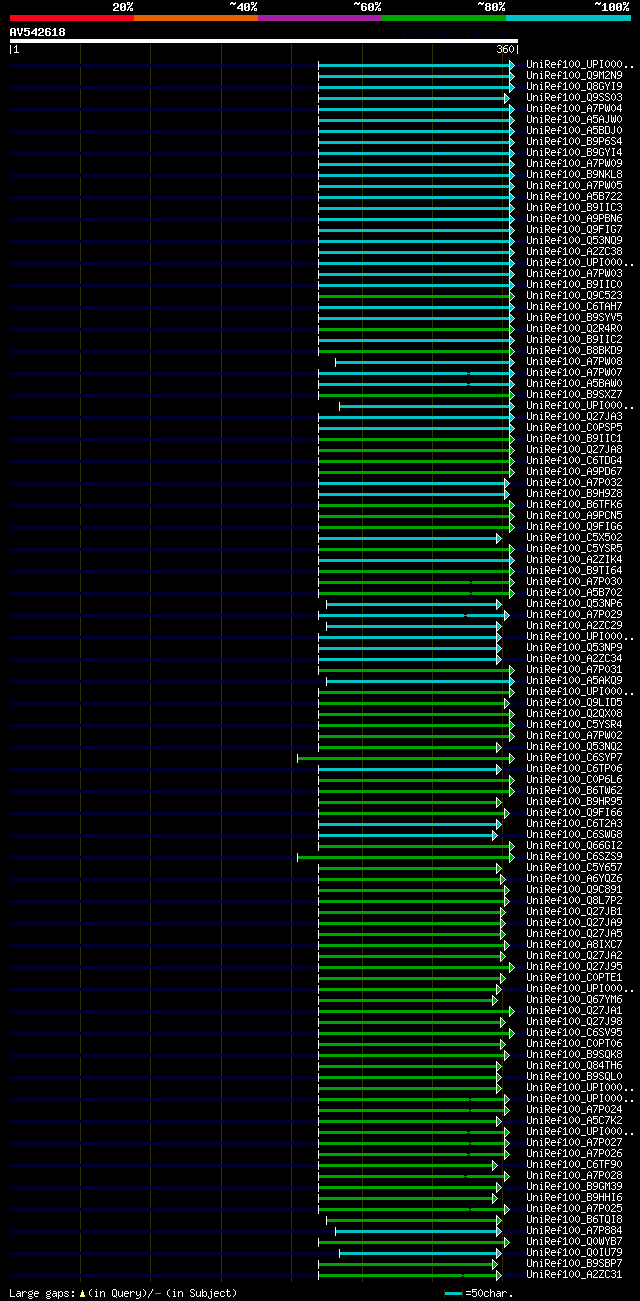Select hit label UniRef100_B9GM39
The image size is (640, 1301).
(574, 1186)
